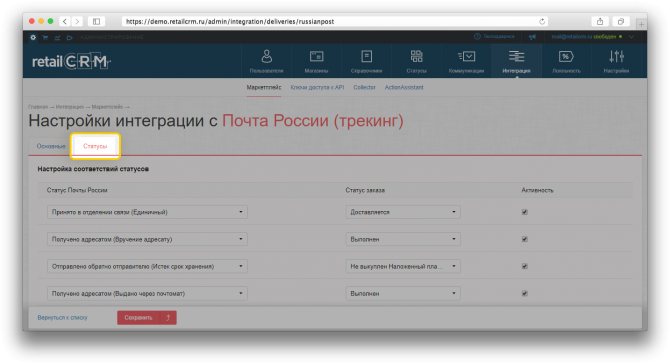
Task: Toggle activity checkbox for Выдано через почтомат row
Action: 524,294
